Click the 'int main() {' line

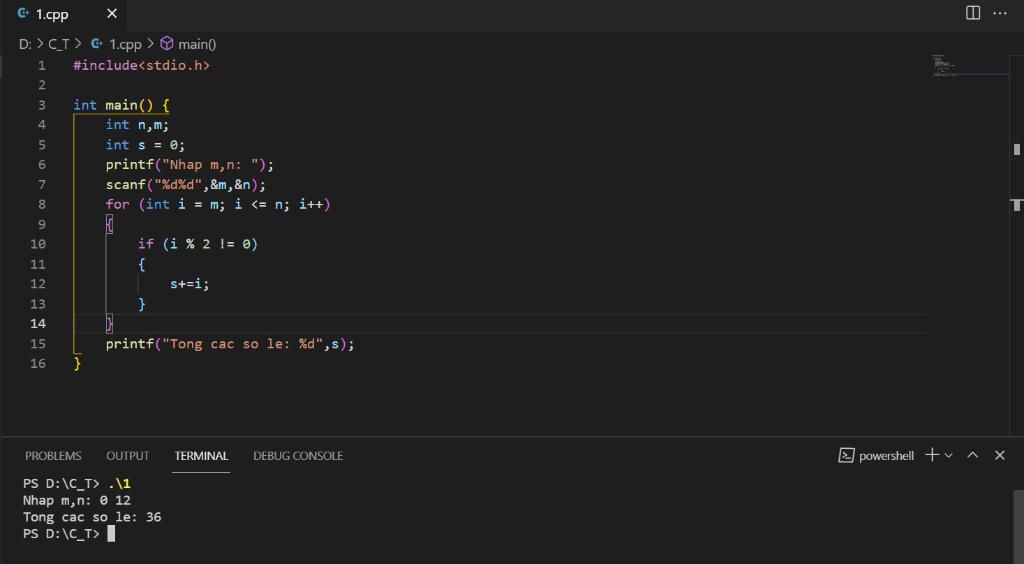click(x=121, y=105)
